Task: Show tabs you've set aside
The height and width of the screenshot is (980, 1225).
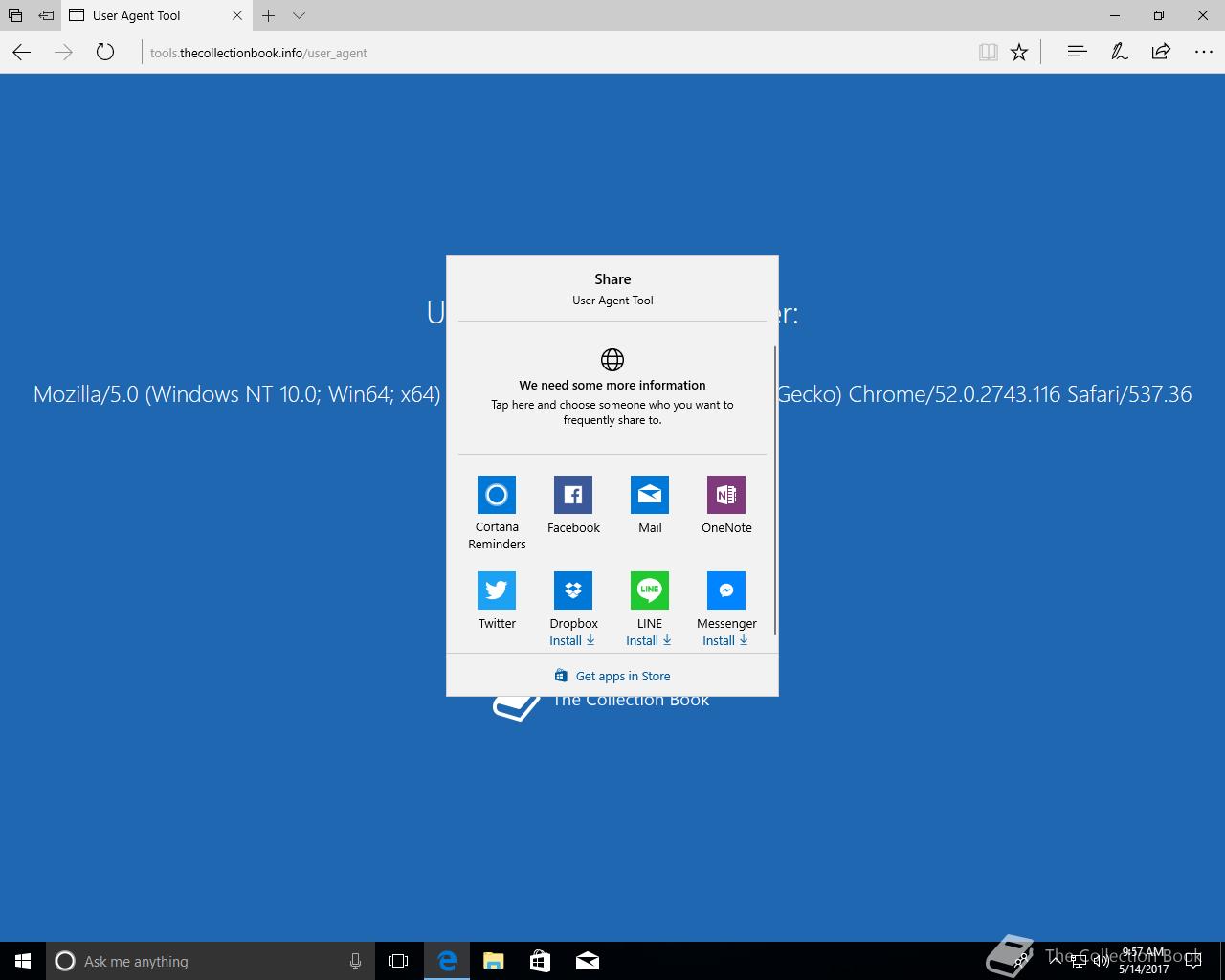Action: 15,15
